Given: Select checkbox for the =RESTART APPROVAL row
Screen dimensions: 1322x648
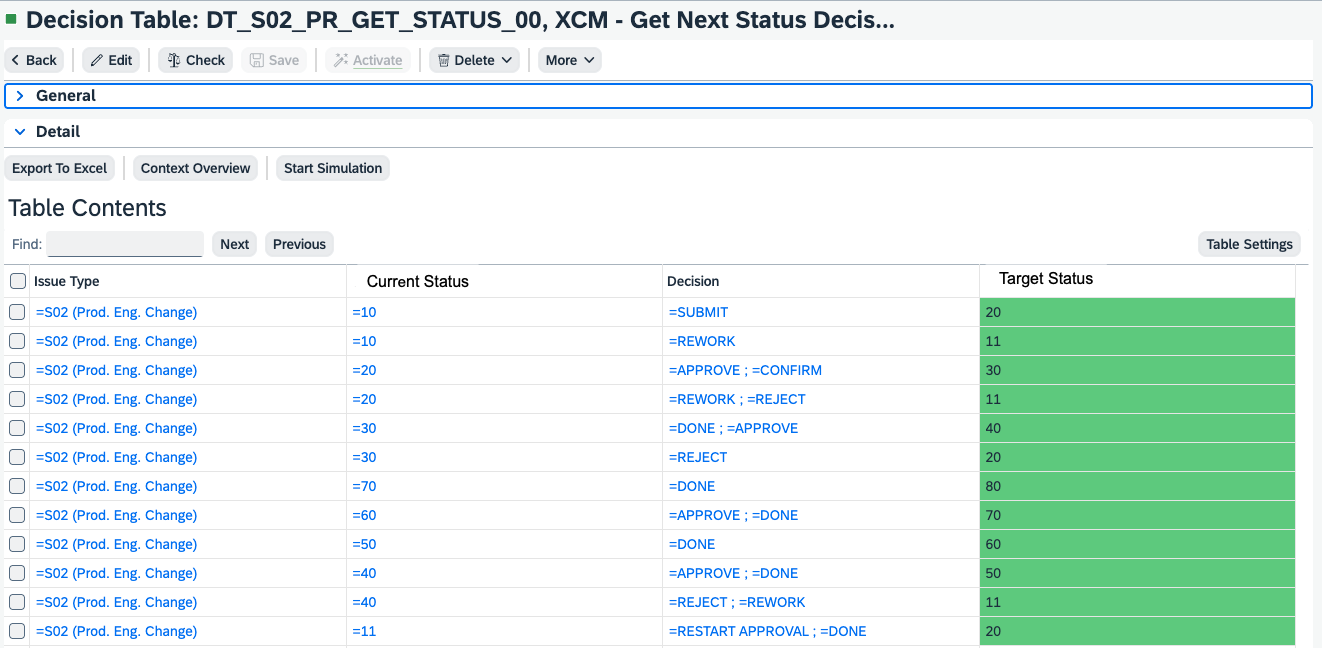Looking at the screenshot, I should tap(17, 631).
